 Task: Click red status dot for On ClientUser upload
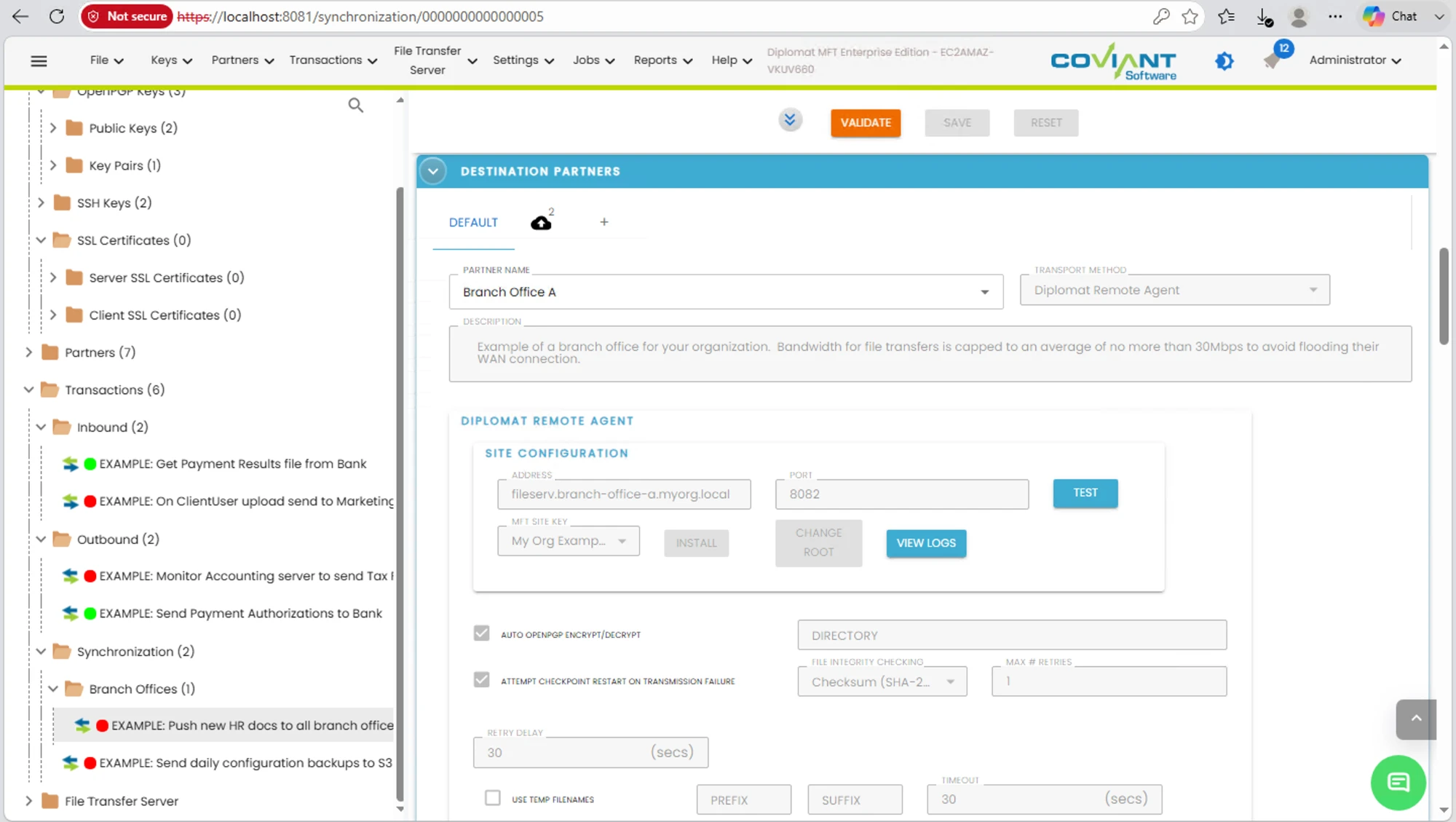tap(90, 501)
